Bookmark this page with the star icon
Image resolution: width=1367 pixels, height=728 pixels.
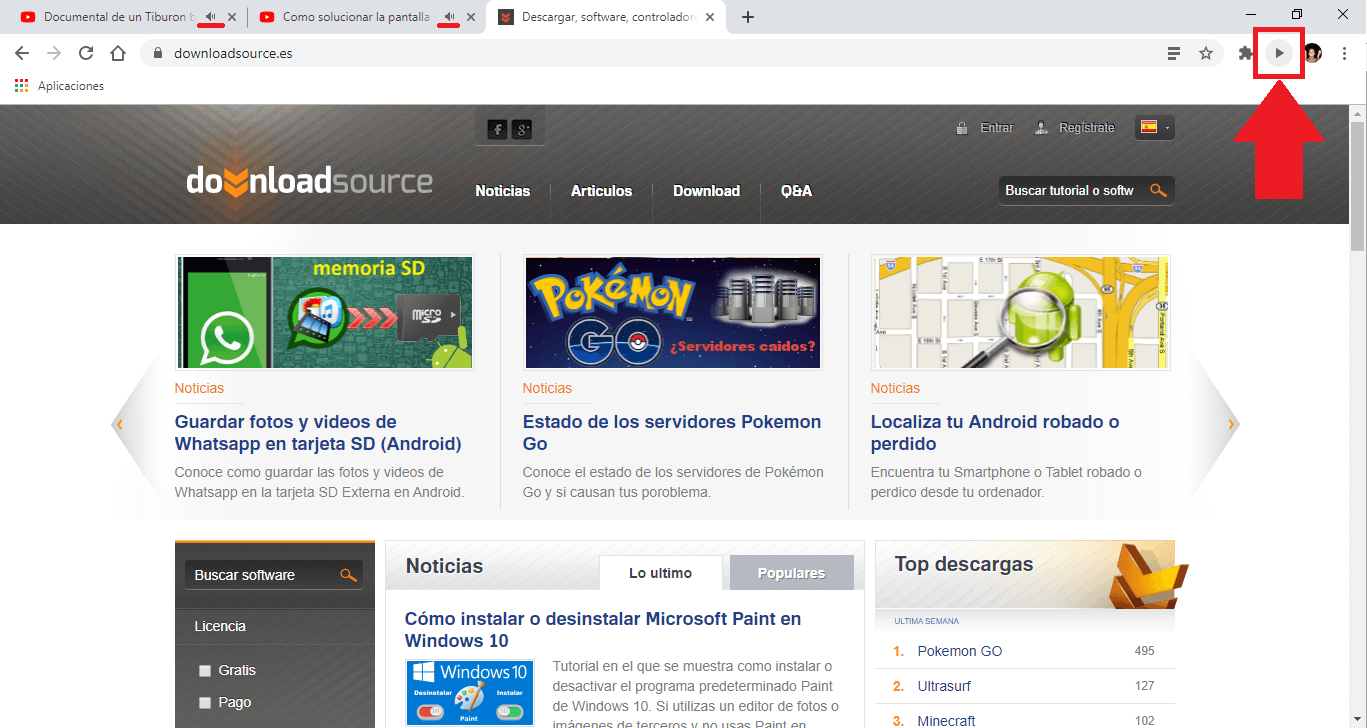[1206, 53]
